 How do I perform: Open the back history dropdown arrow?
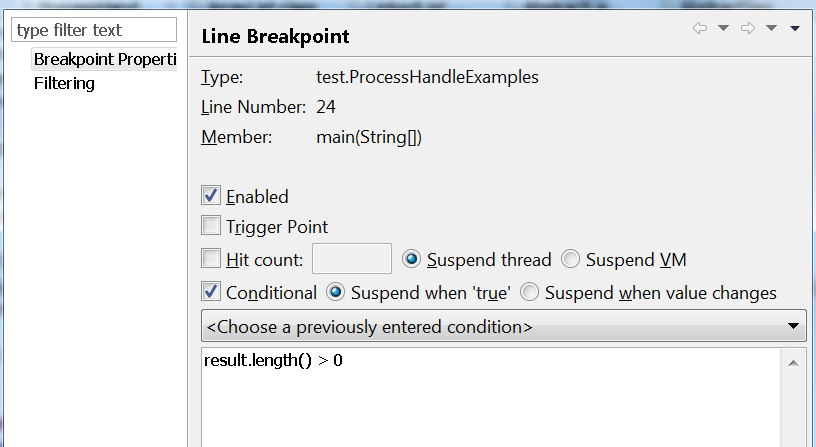pyautogui.click(x=723, y=28)
